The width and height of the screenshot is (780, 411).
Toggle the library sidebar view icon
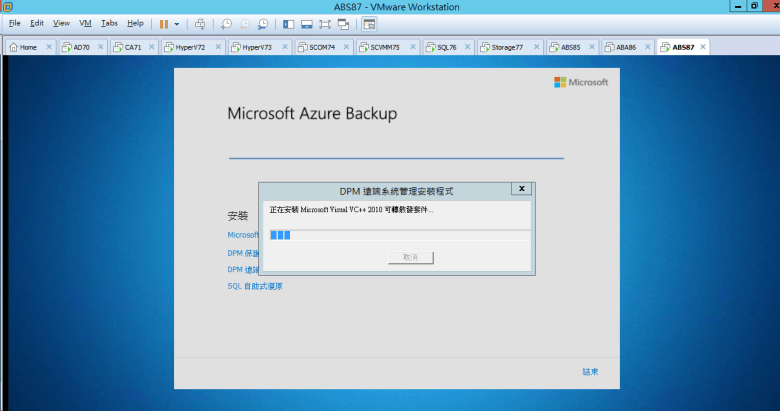point(288,23)
